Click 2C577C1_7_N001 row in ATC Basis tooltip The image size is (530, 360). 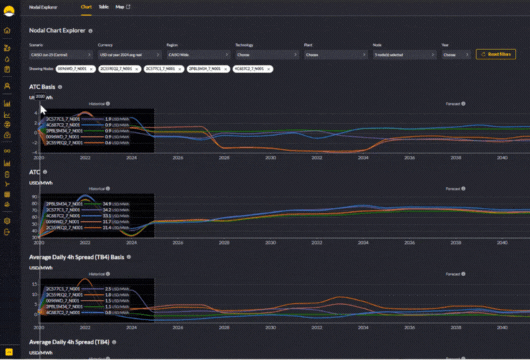[87, 119]
